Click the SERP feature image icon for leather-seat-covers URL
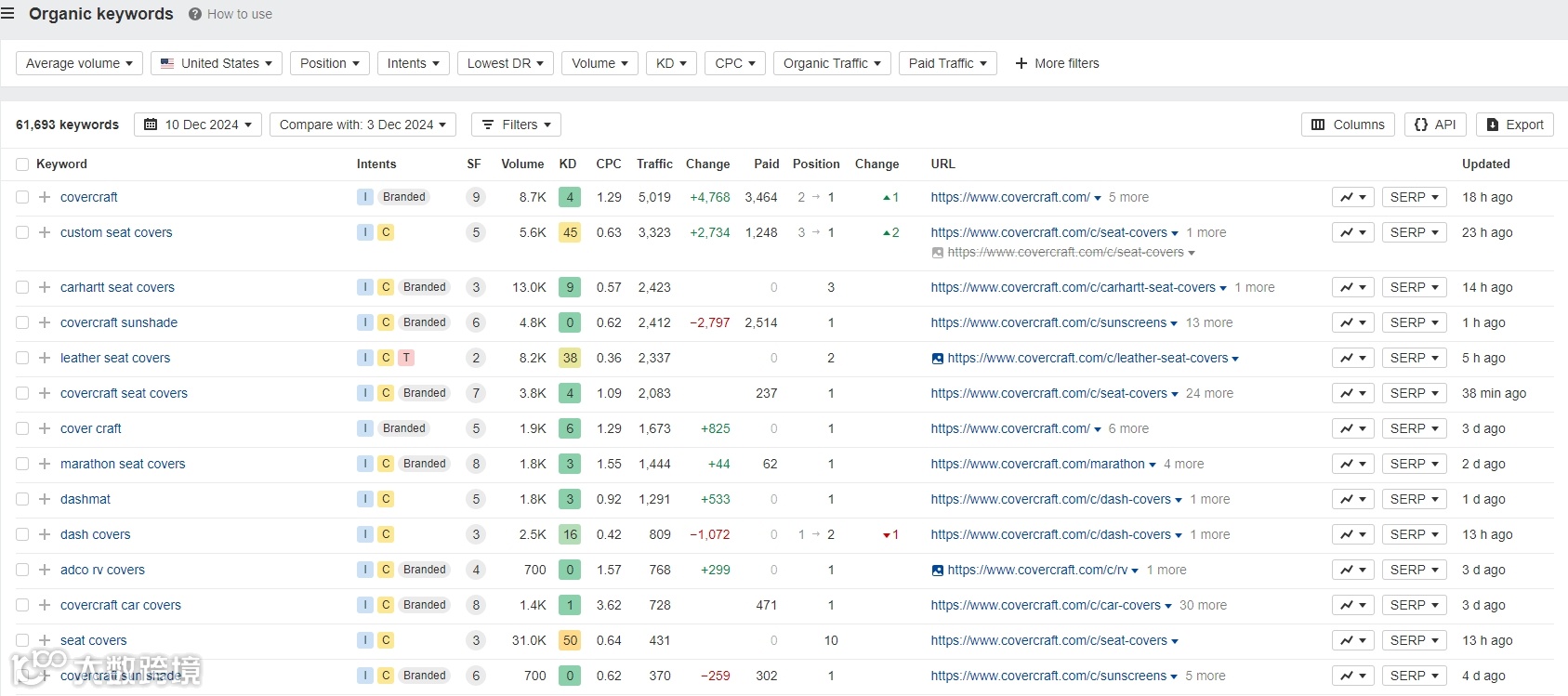 click(x=937, y=359)
